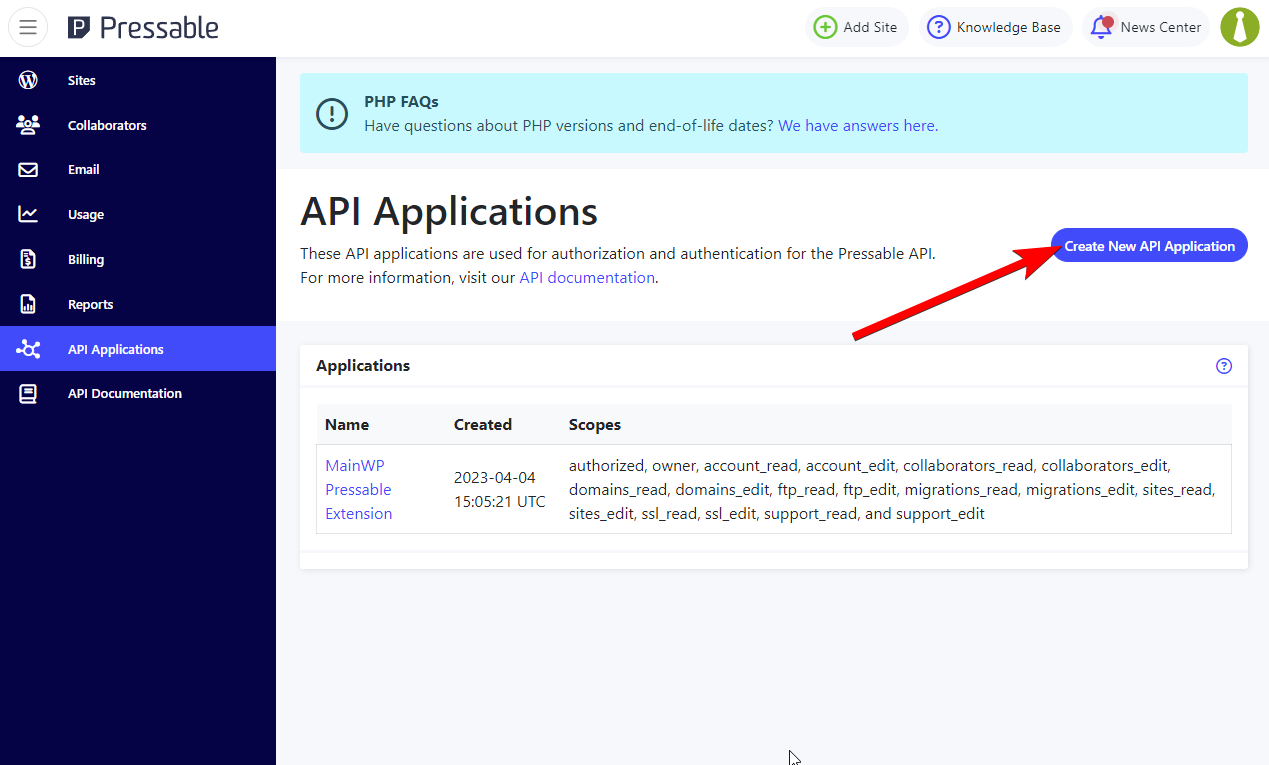Open Reports using the bar-graph icon
Image resolution: width=1269 pixels, height=765 pixels.
coord(28,303)
